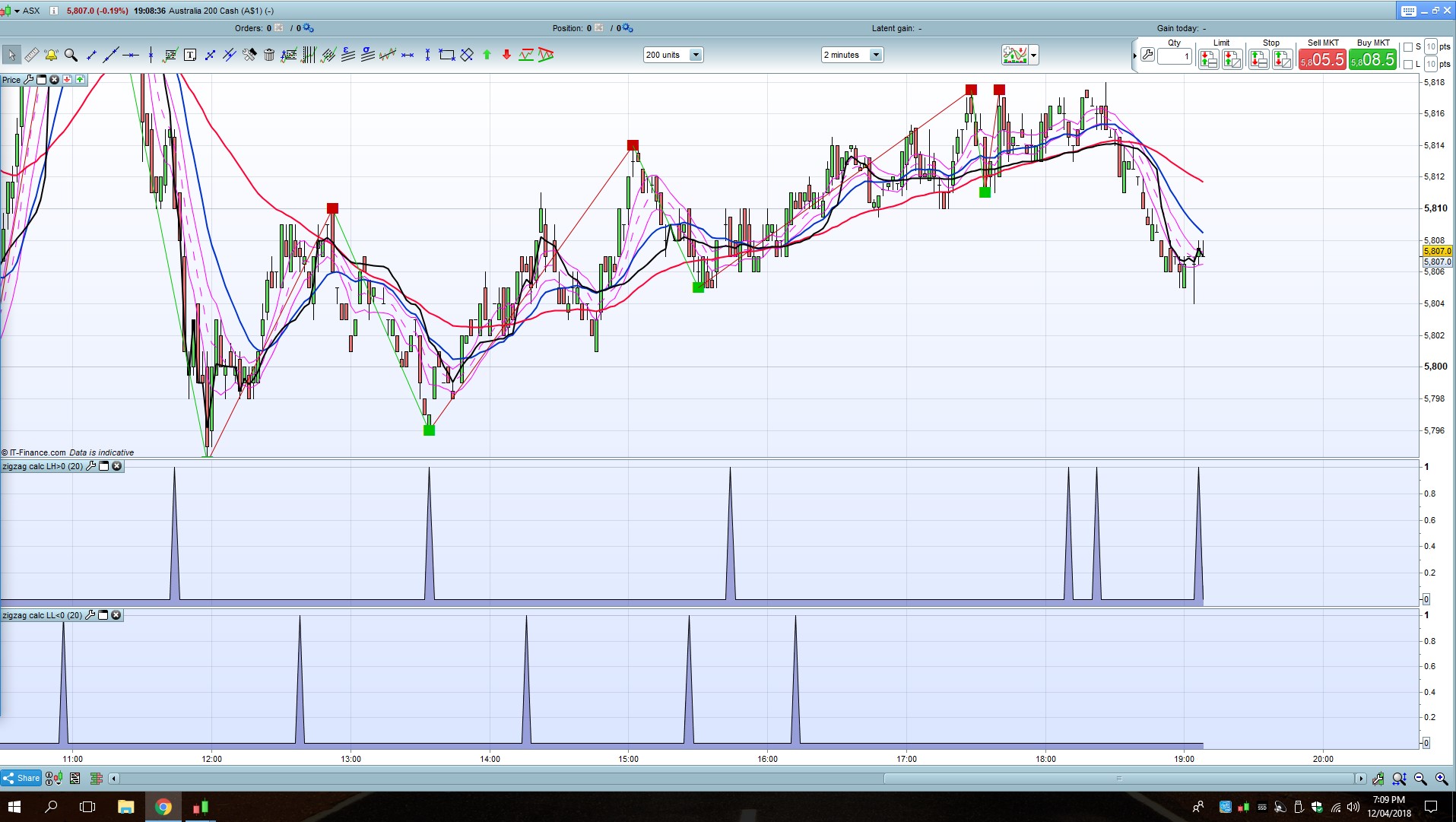The height and width of the screenshot is (822, 1456).
Task: Enable the L limit points checkbox
Action: click(1408, 65)
